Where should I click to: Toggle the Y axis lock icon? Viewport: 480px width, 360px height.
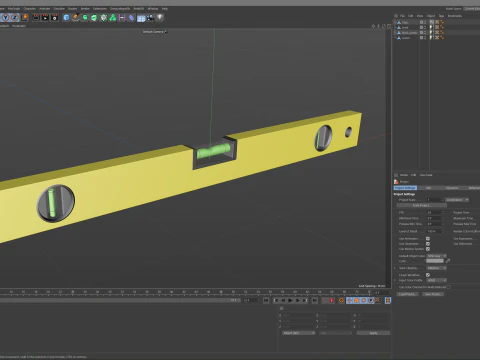point(6,17)
